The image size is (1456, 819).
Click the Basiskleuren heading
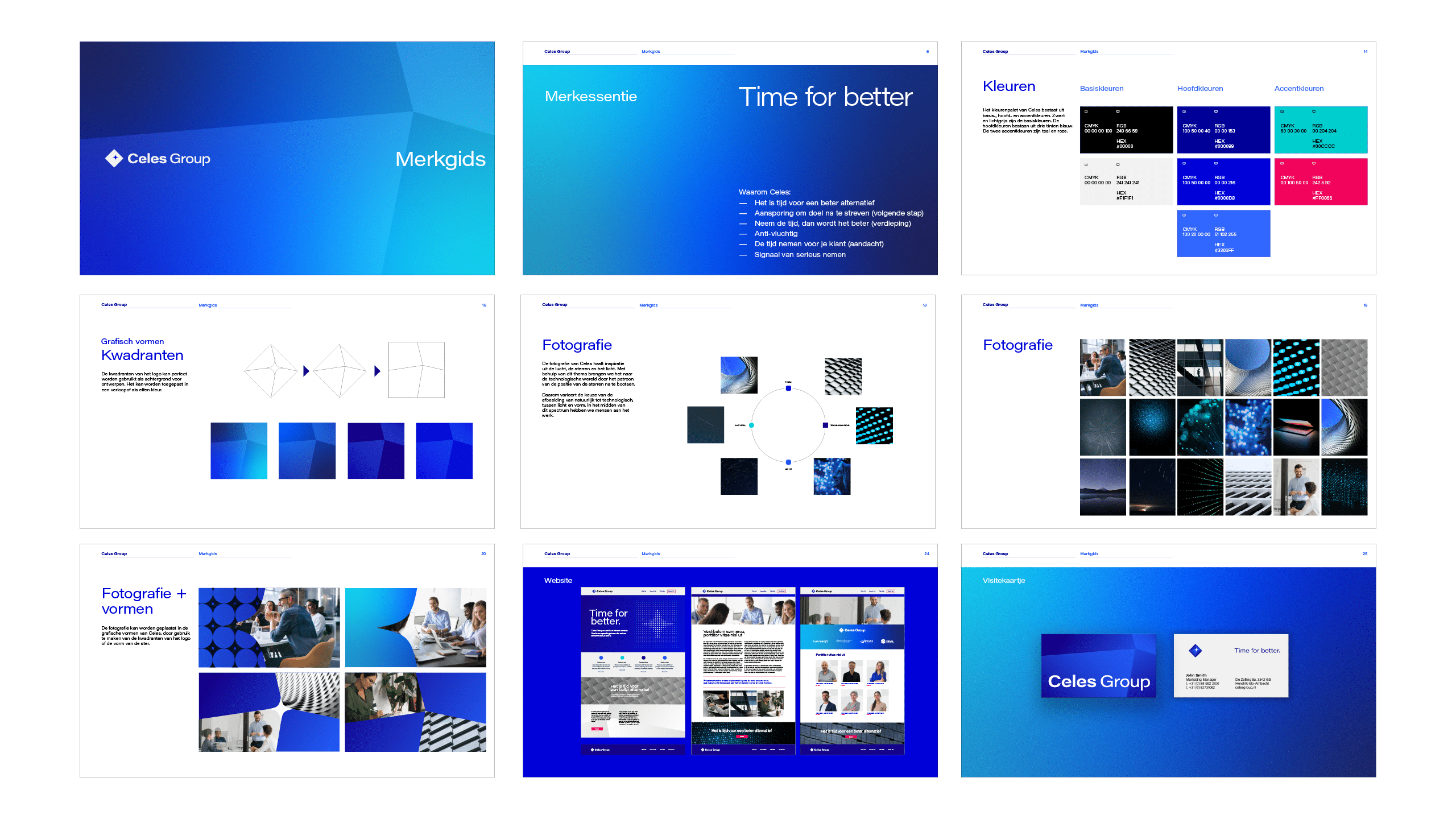point(1101,88)
